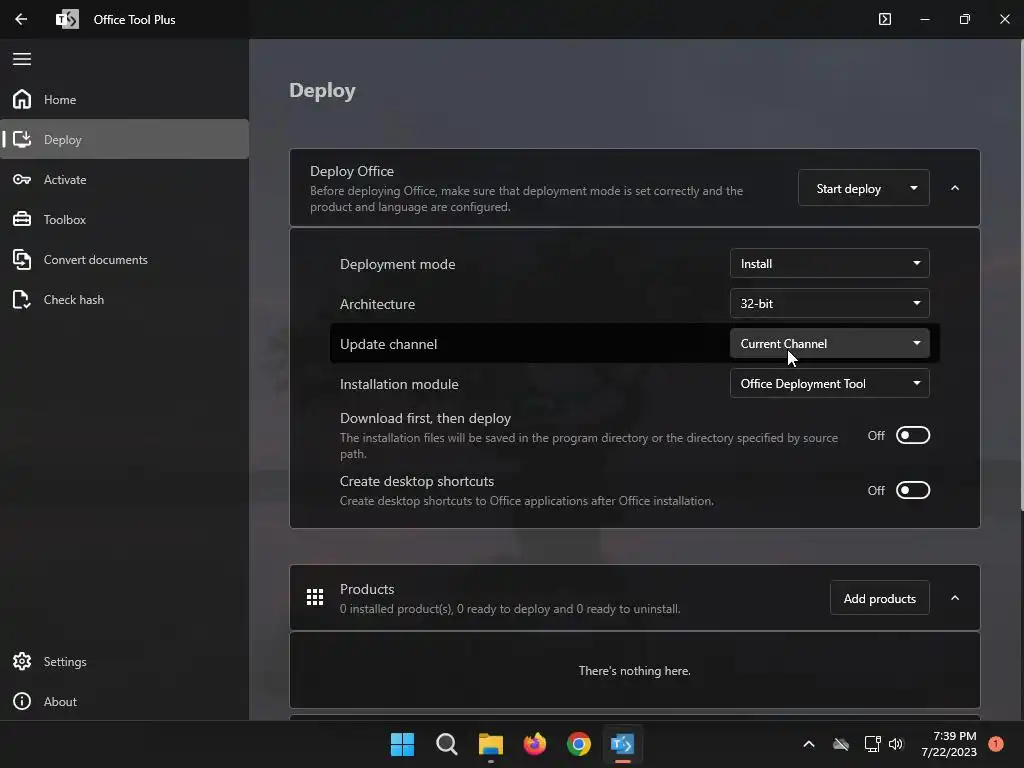Click the Activate key icon
This screenshot has width=1024, height=768.
point(22,179)
